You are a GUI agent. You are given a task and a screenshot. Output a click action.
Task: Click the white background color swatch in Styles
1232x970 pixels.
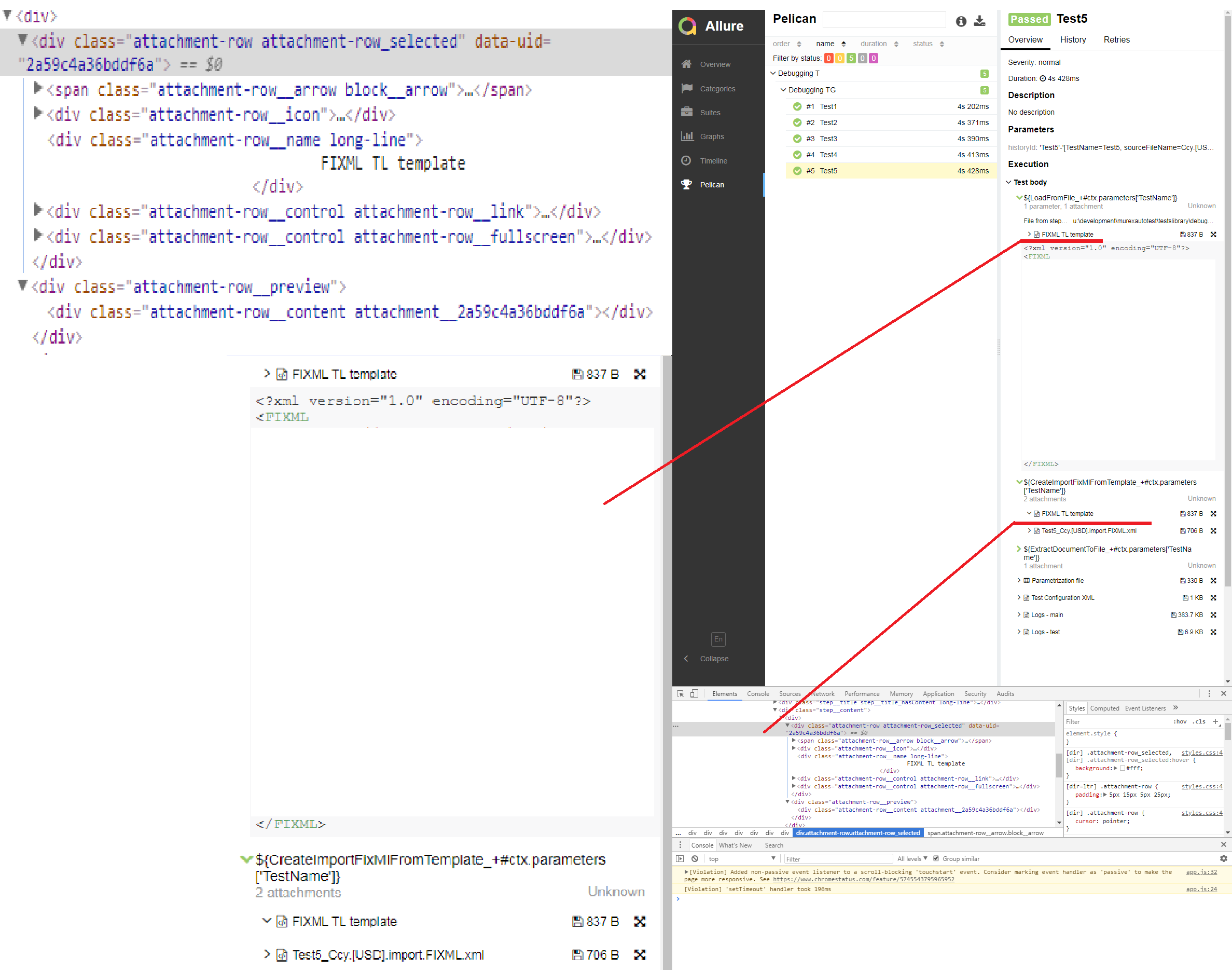1122,768
